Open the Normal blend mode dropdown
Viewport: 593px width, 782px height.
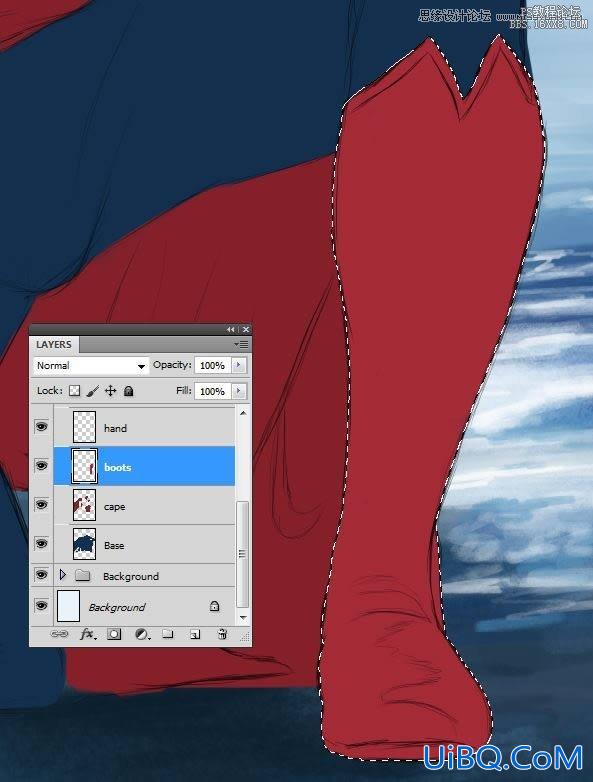coord(91,366)
